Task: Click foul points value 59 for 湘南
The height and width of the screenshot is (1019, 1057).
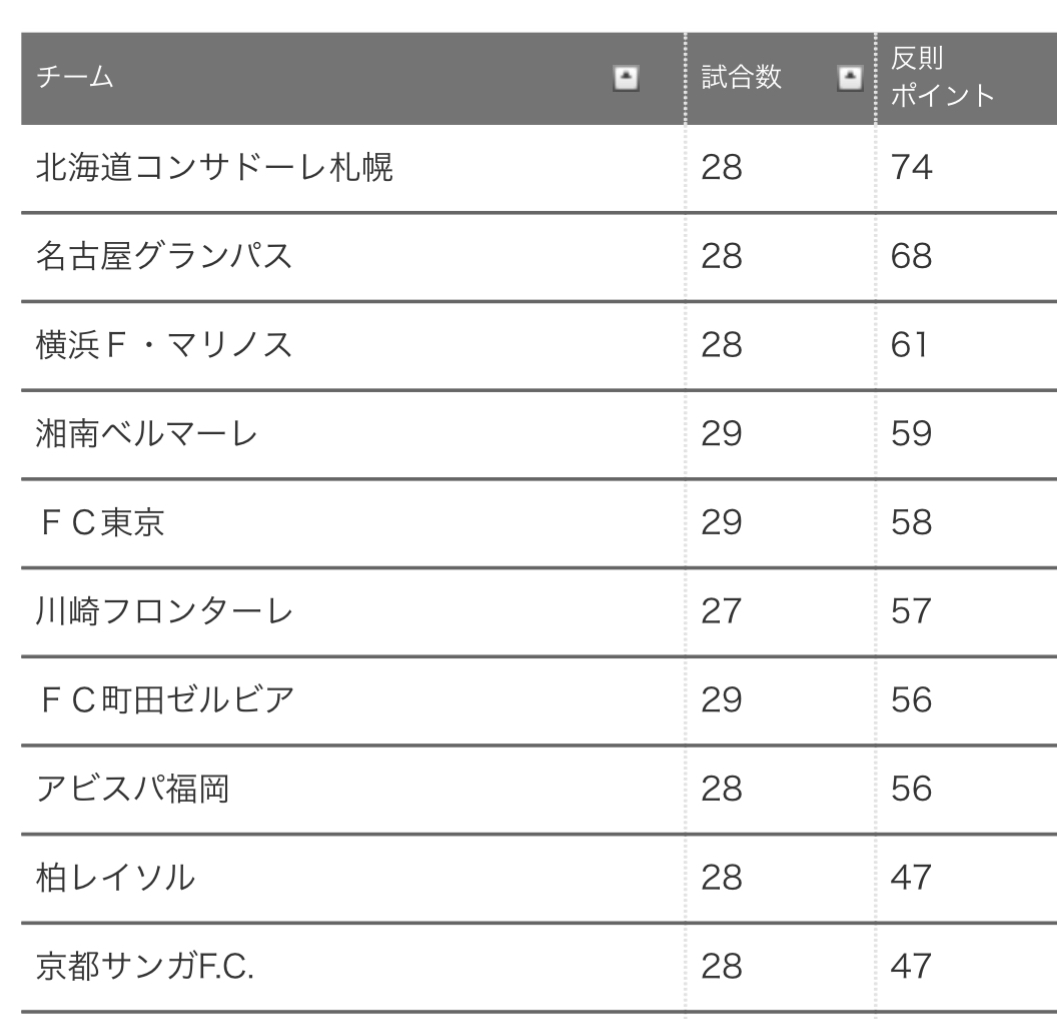Action: pyautogui.click(x=911, y=433)
